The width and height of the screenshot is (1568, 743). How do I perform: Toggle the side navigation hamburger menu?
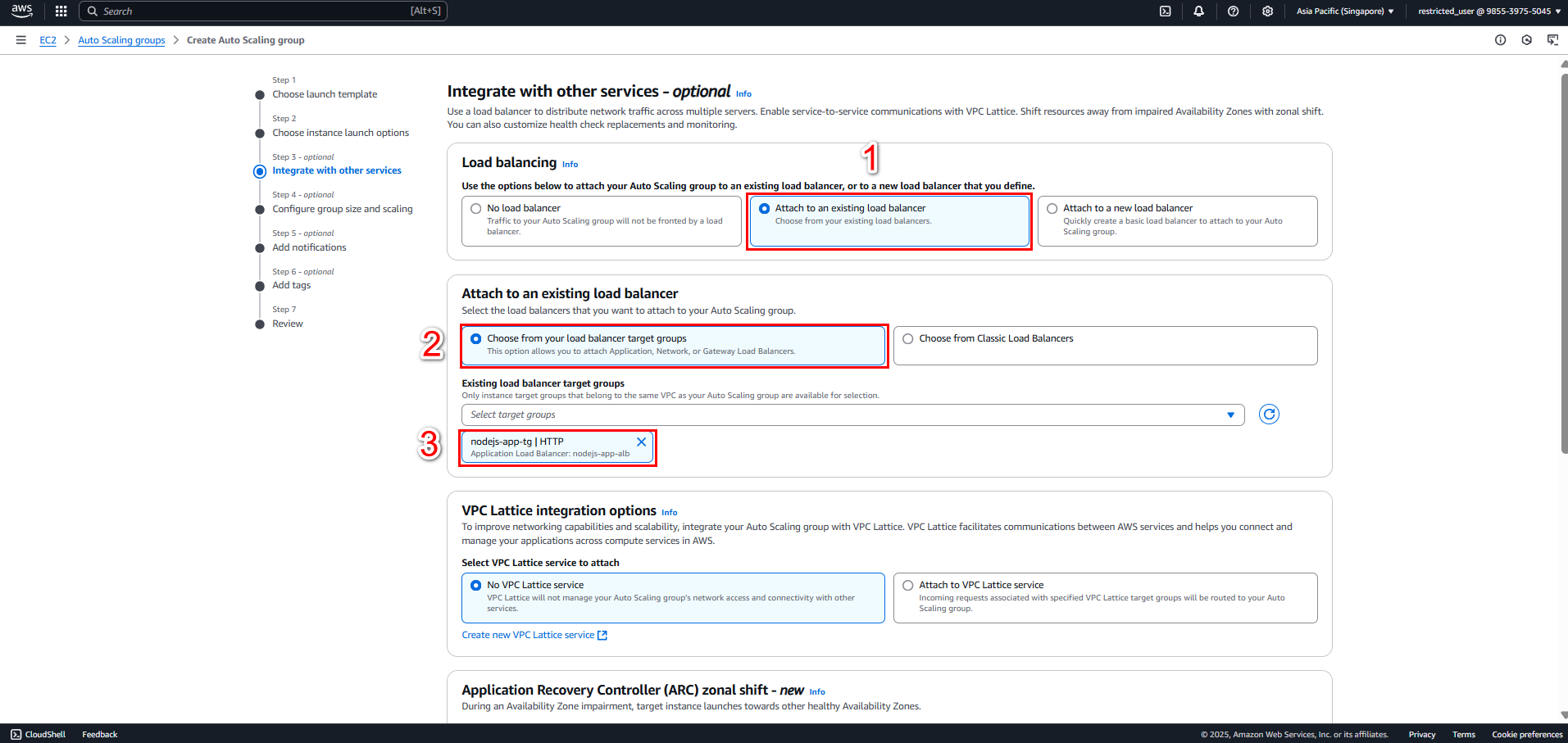(x=20, y=40)
